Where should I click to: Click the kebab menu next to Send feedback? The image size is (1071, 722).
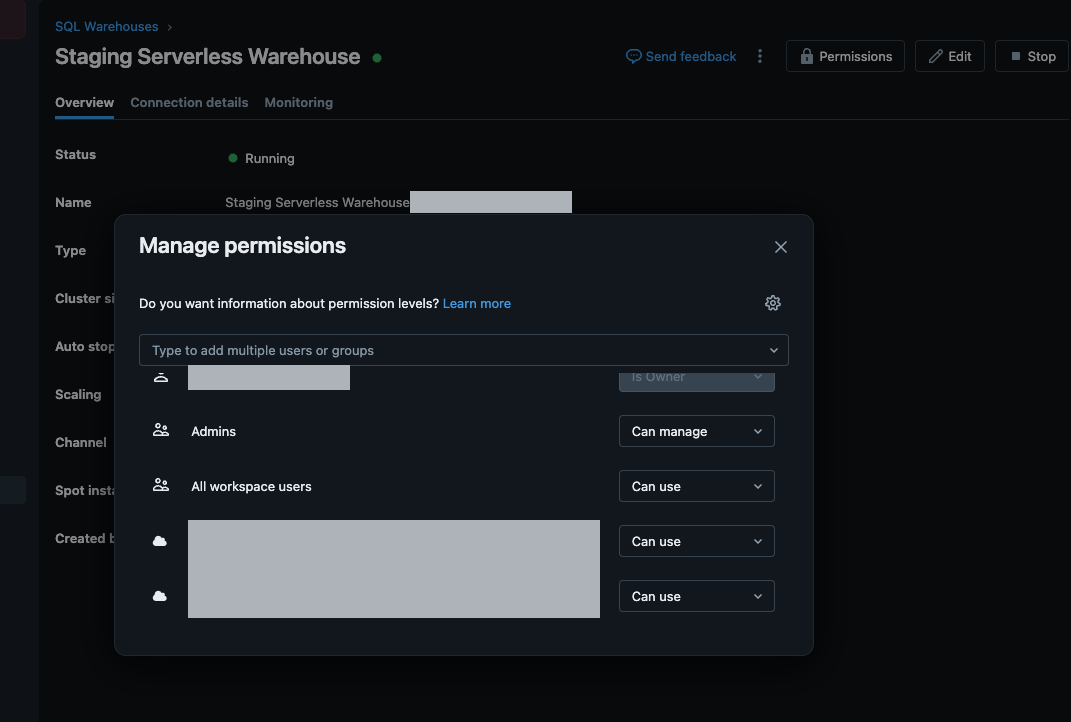point(760,56)
